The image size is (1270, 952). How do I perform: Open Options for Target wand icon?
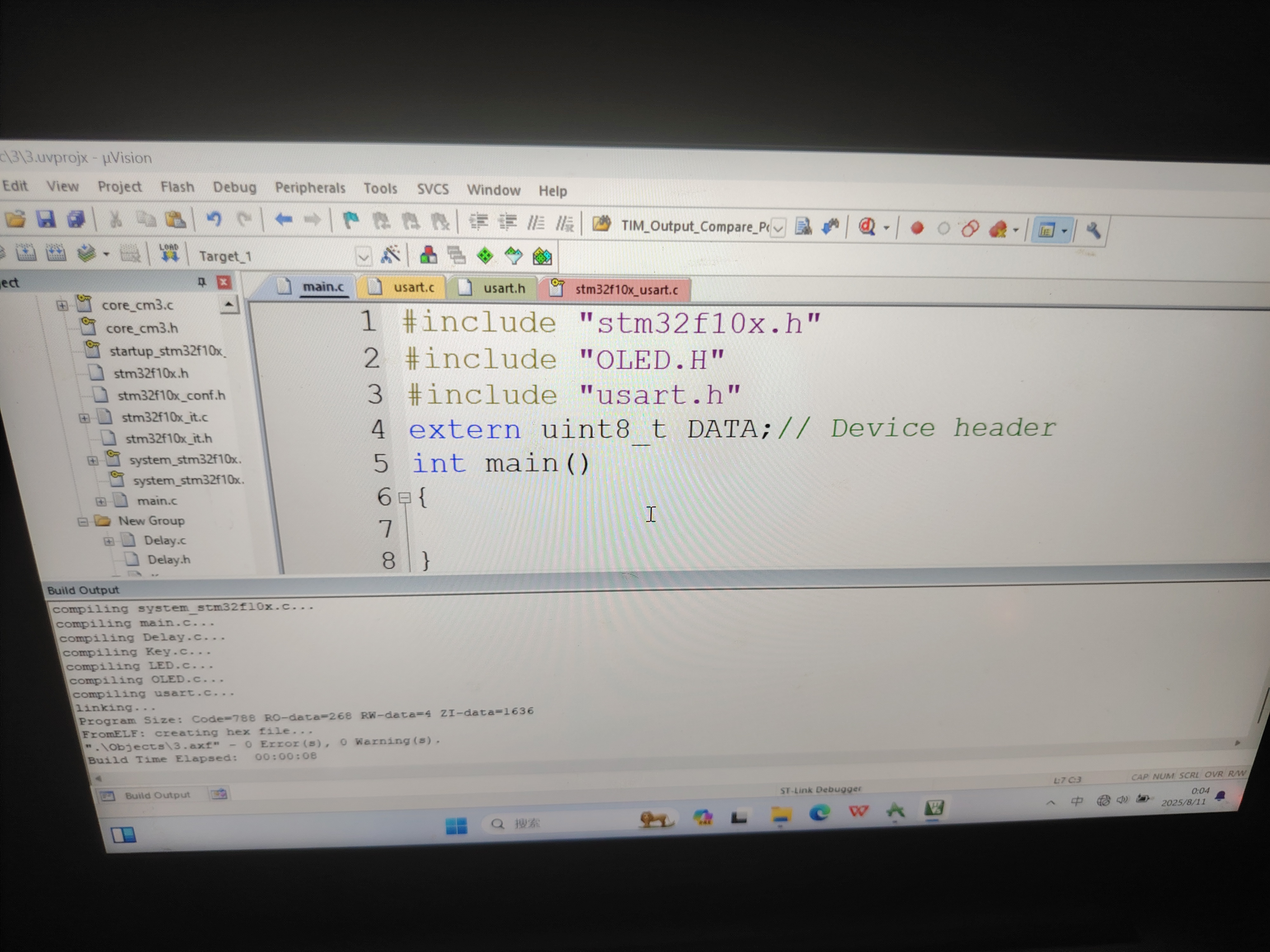tap(391, 255)
